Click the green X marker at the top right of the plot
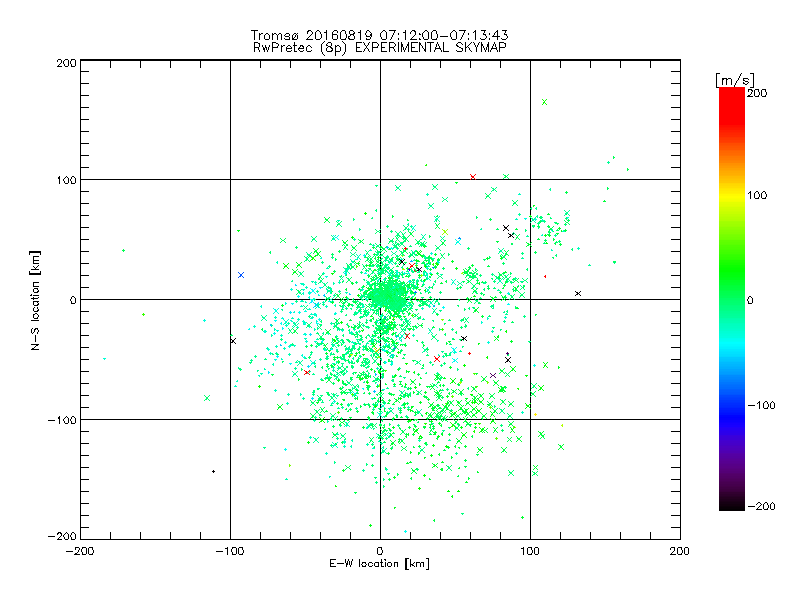This screenshot has width=800, height=600. pyautogui.click(x=544, y=102)
